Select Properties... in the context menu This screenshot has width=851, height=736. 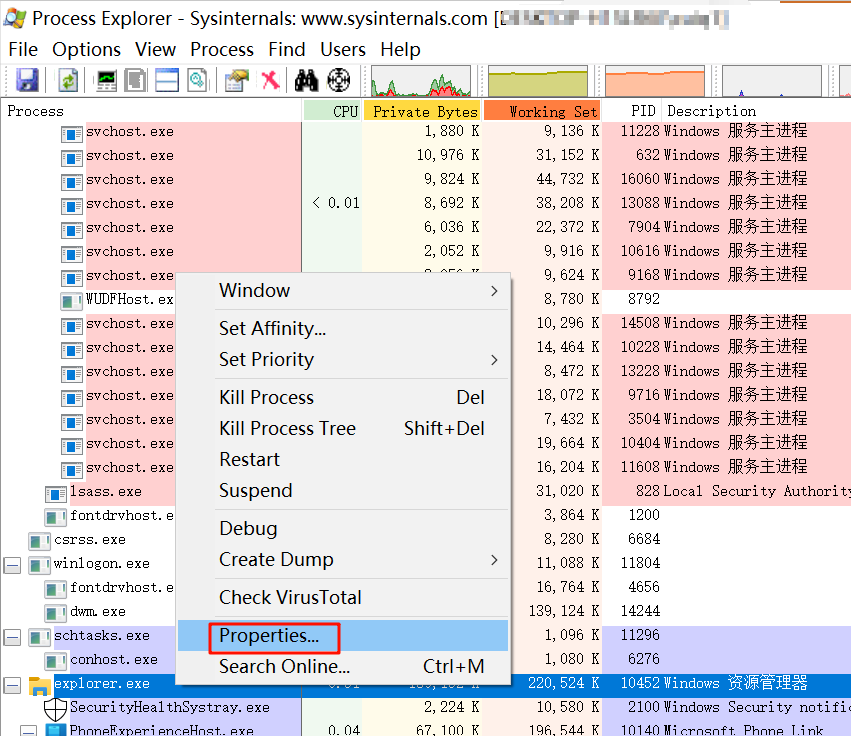(343, 635)
